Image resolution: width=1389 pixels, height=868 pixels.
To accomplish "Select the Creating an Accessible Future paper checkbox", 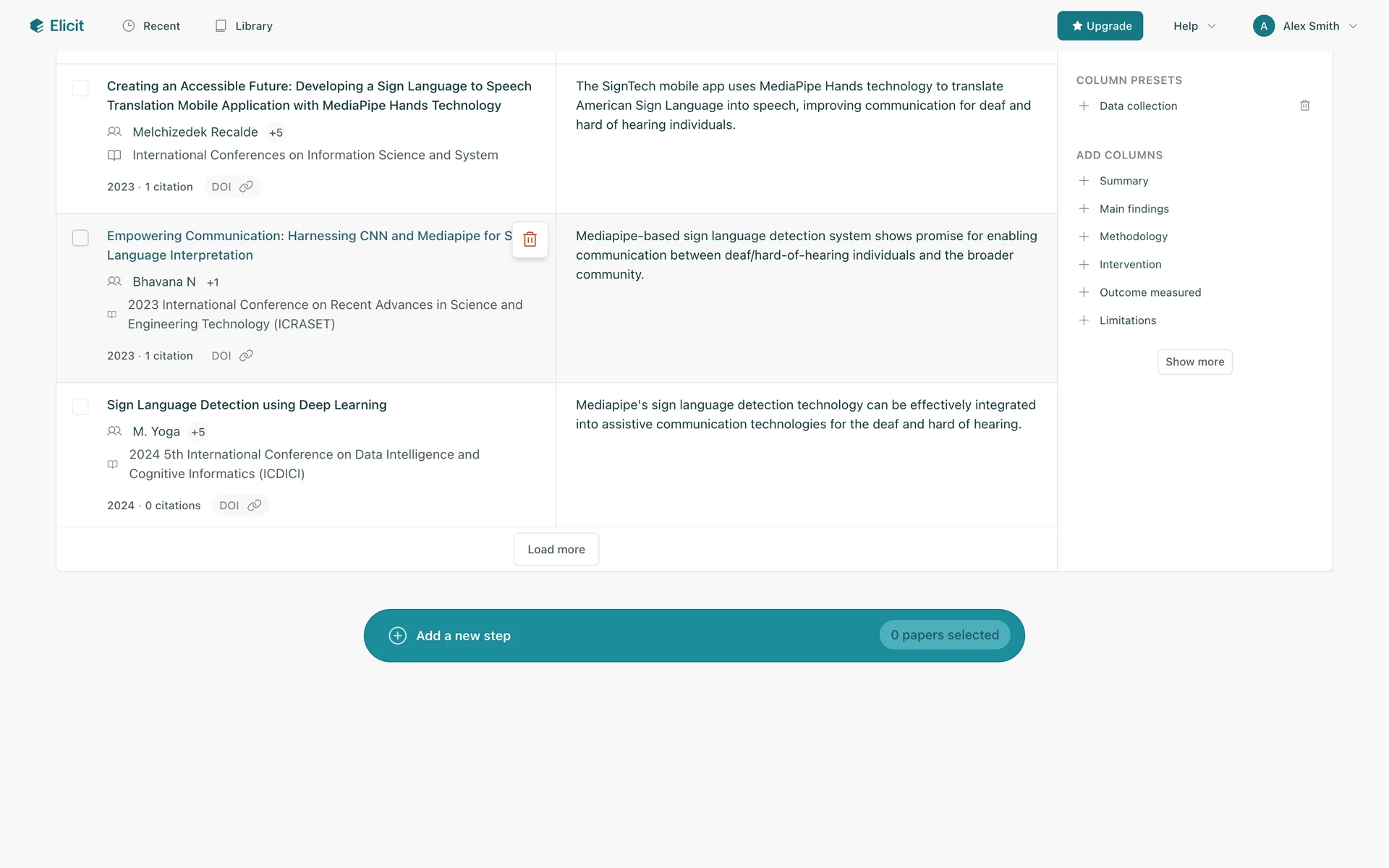I will point(80,88).
